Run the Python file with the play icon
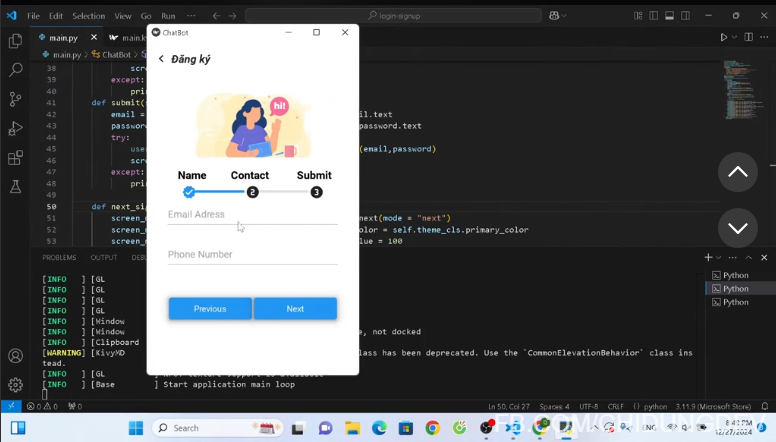 tap(724, 37)
